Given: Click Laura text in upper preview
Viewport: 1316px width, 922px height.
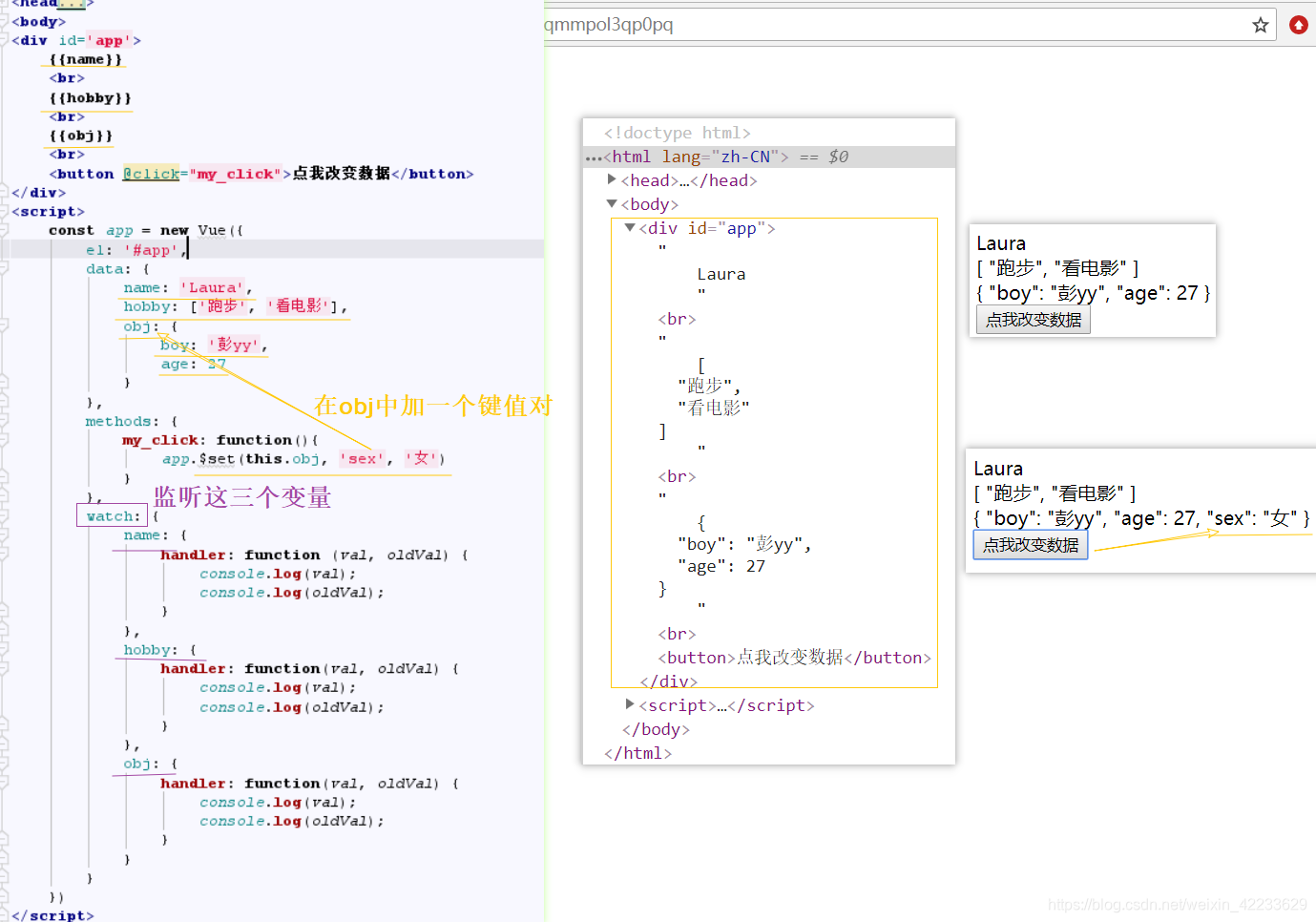Looking at the screenshot, I should (1001, 243).
